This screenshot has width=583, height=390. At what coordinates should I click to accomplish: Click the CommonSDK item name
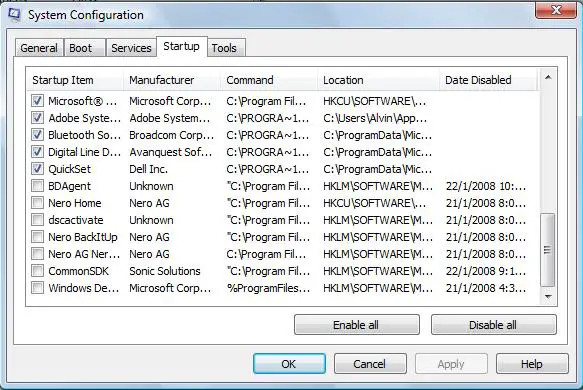[x=78, y=271]
